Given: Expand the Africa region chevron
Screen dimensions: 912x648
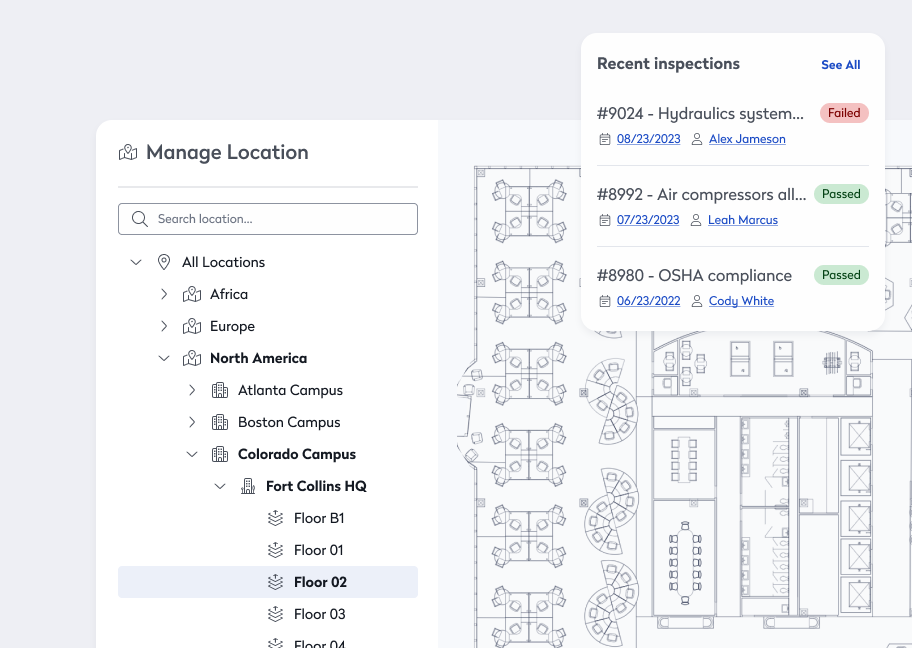Looking at the screenshot, I should (x=164, y=294).
